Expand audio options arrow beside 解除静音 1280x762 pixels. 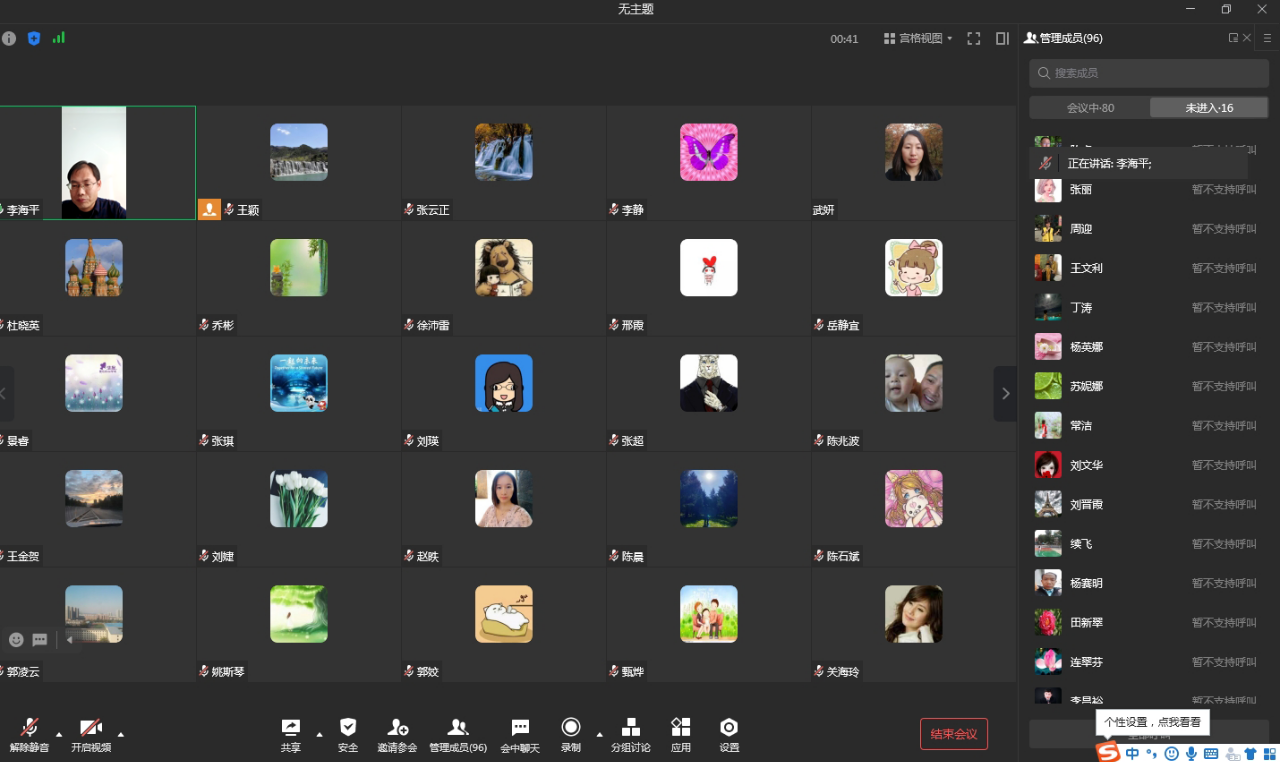[59, 734]
